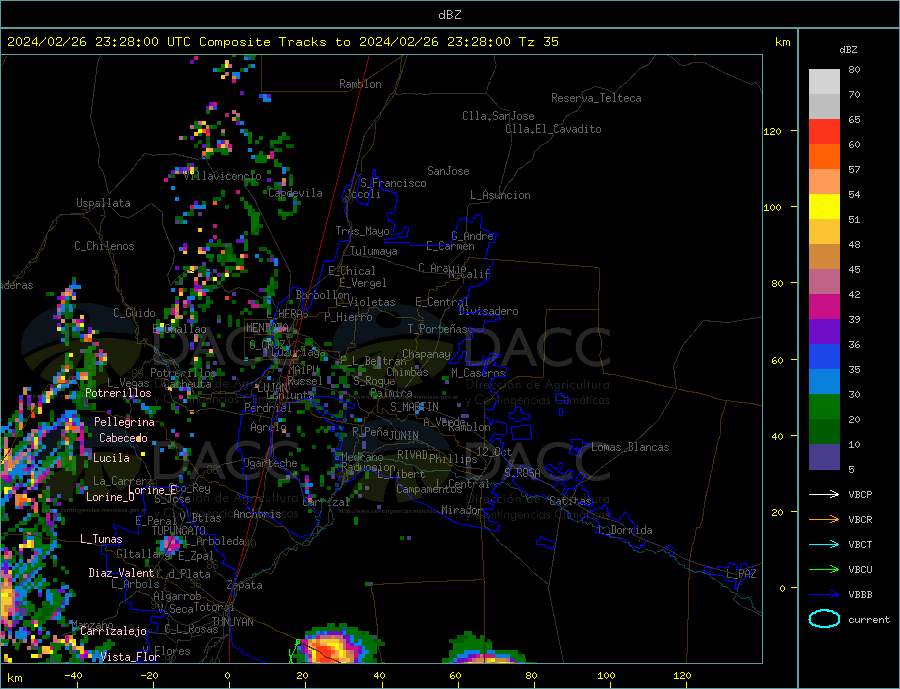
Task: Select the 65 dBZ red swatch
Action: pos(824,131)
